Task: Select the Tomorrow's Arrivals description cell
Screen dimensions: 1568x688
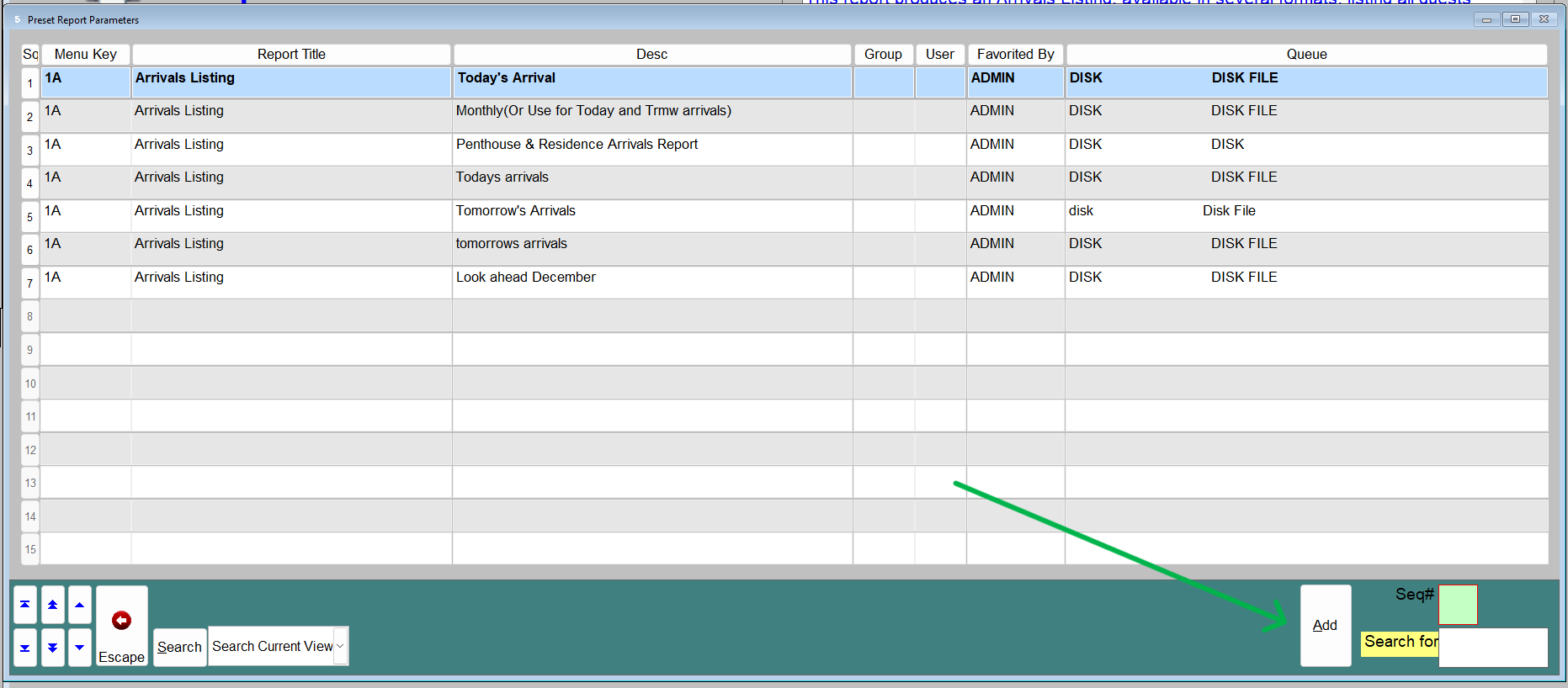Action: point(516,211)
